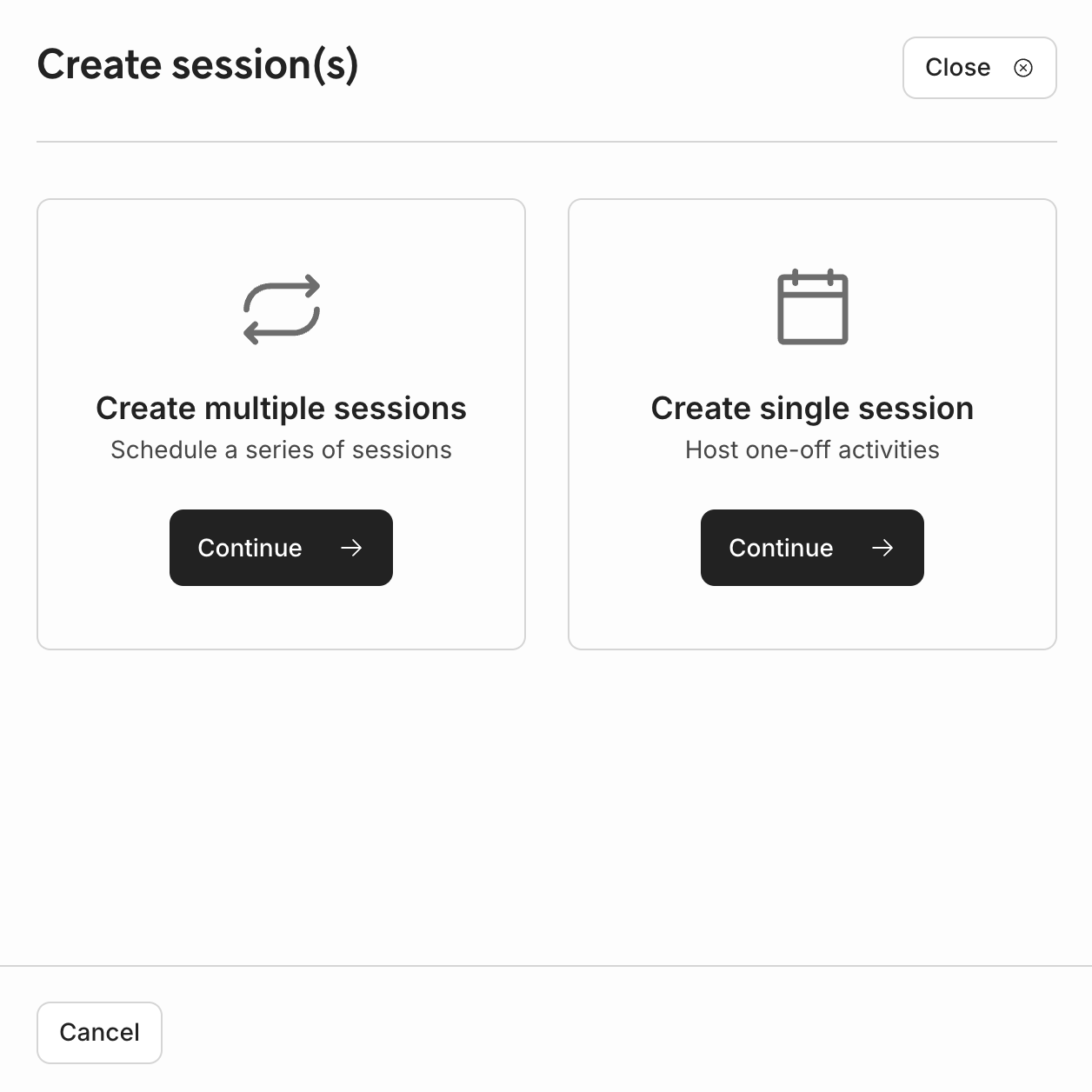The height and width of the screenshot is (1092, 1092).
Task: Select the single session option card
Action: pyautogui.click(x=812, y=235)
